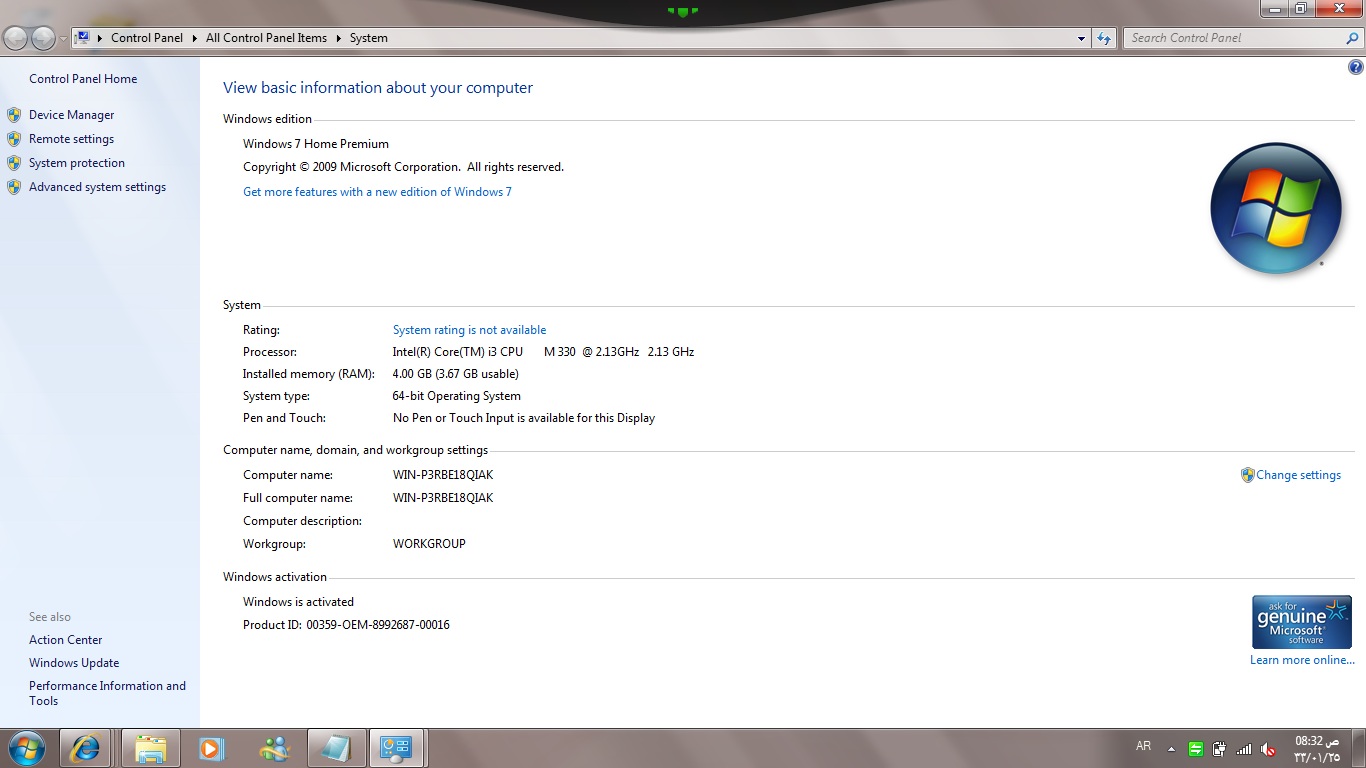Get more features with new Windows 7 edition

pos(377,192)
